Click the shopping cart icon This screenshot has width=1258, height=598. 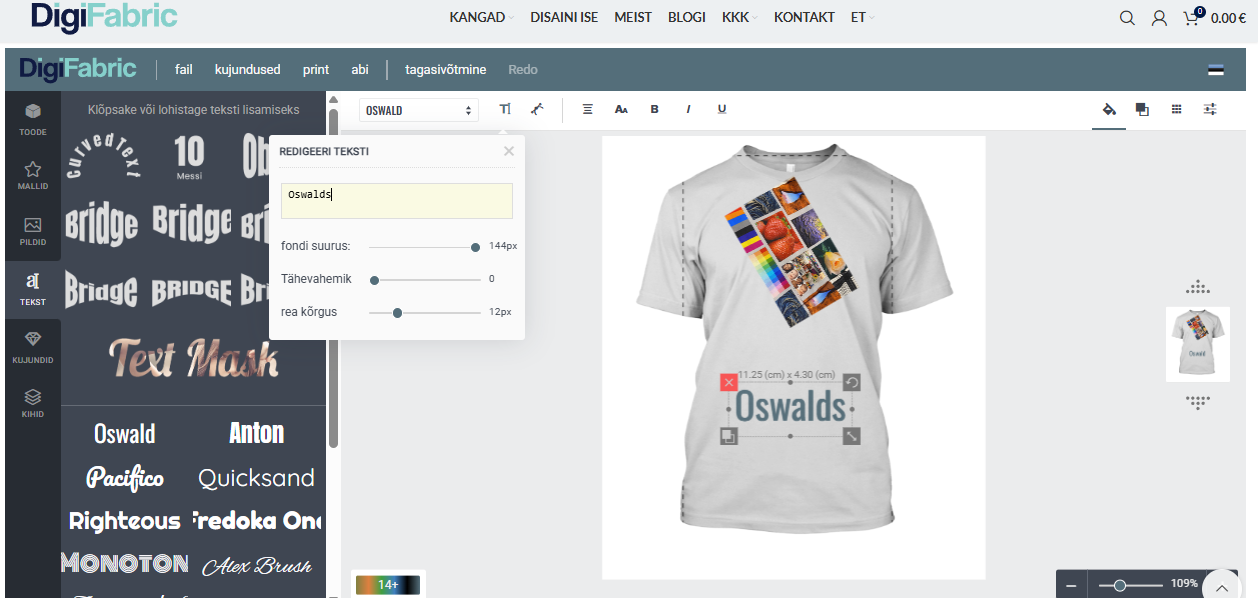pos(1191,18)
